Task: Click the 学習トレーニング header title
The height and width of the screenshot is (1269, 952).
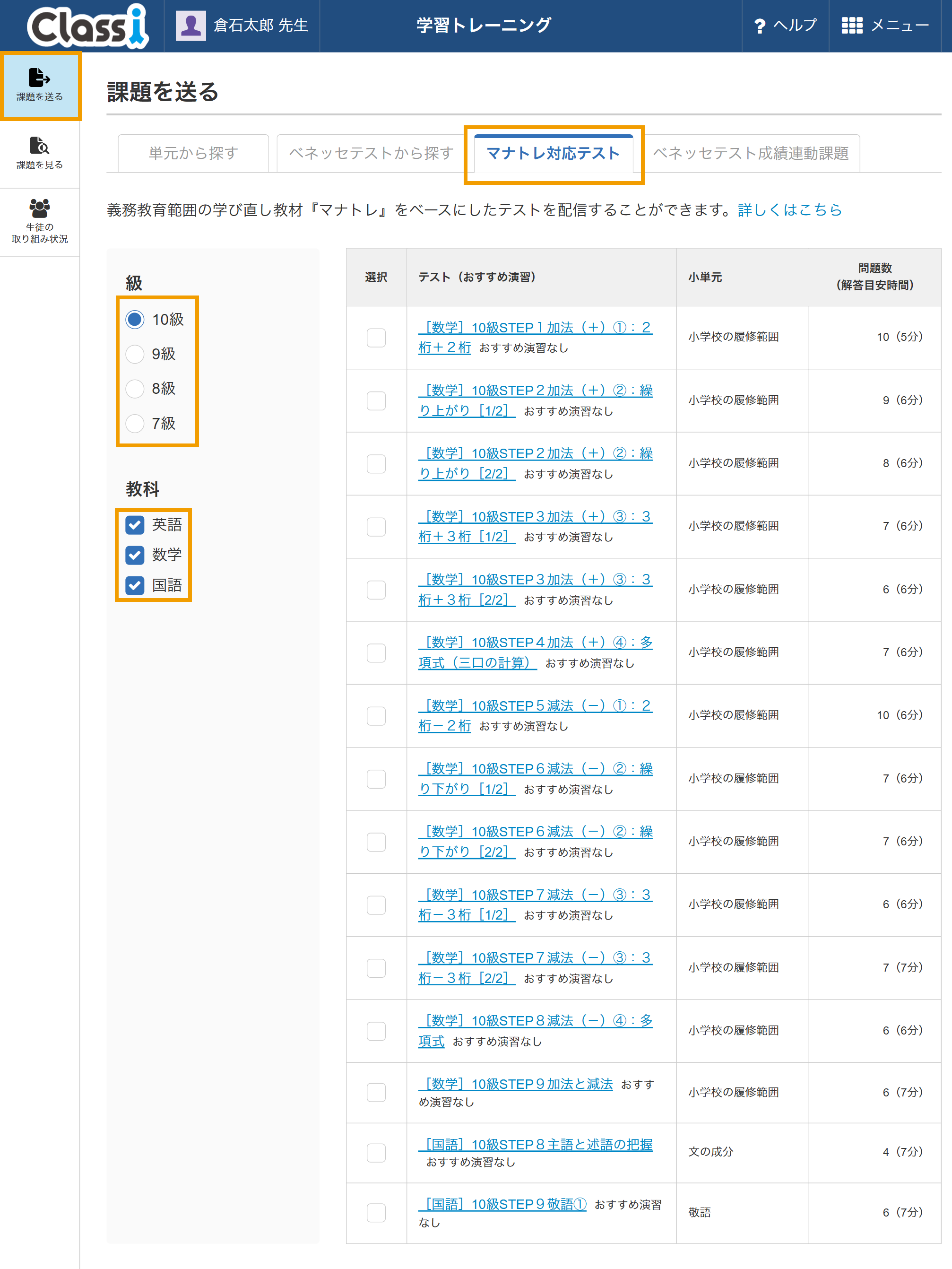Action: click(x=484, y=26)
